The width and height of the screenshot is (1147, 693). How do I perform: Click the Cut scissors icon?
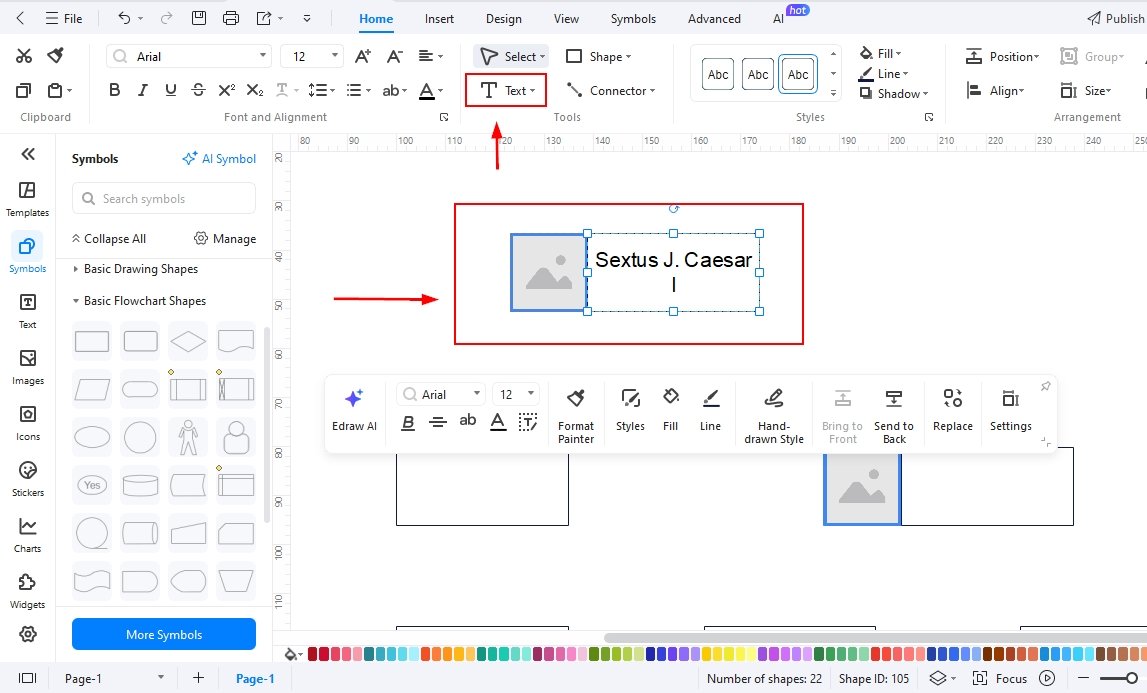pyautogui.click(x=23, y=56)
